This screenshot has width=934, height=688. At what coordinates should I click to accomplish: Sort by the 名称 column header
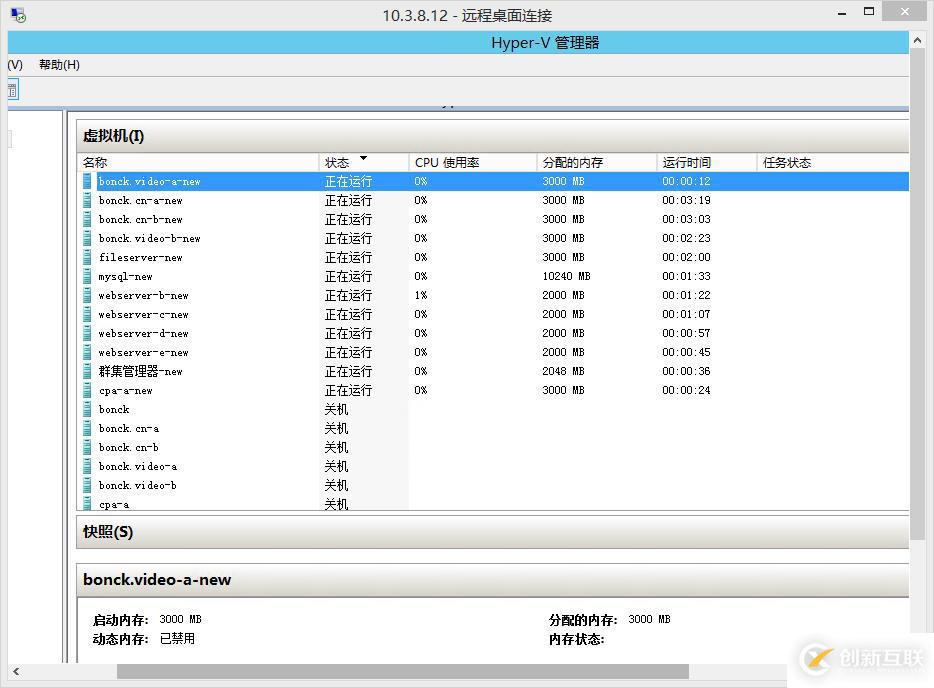[198, 162]
